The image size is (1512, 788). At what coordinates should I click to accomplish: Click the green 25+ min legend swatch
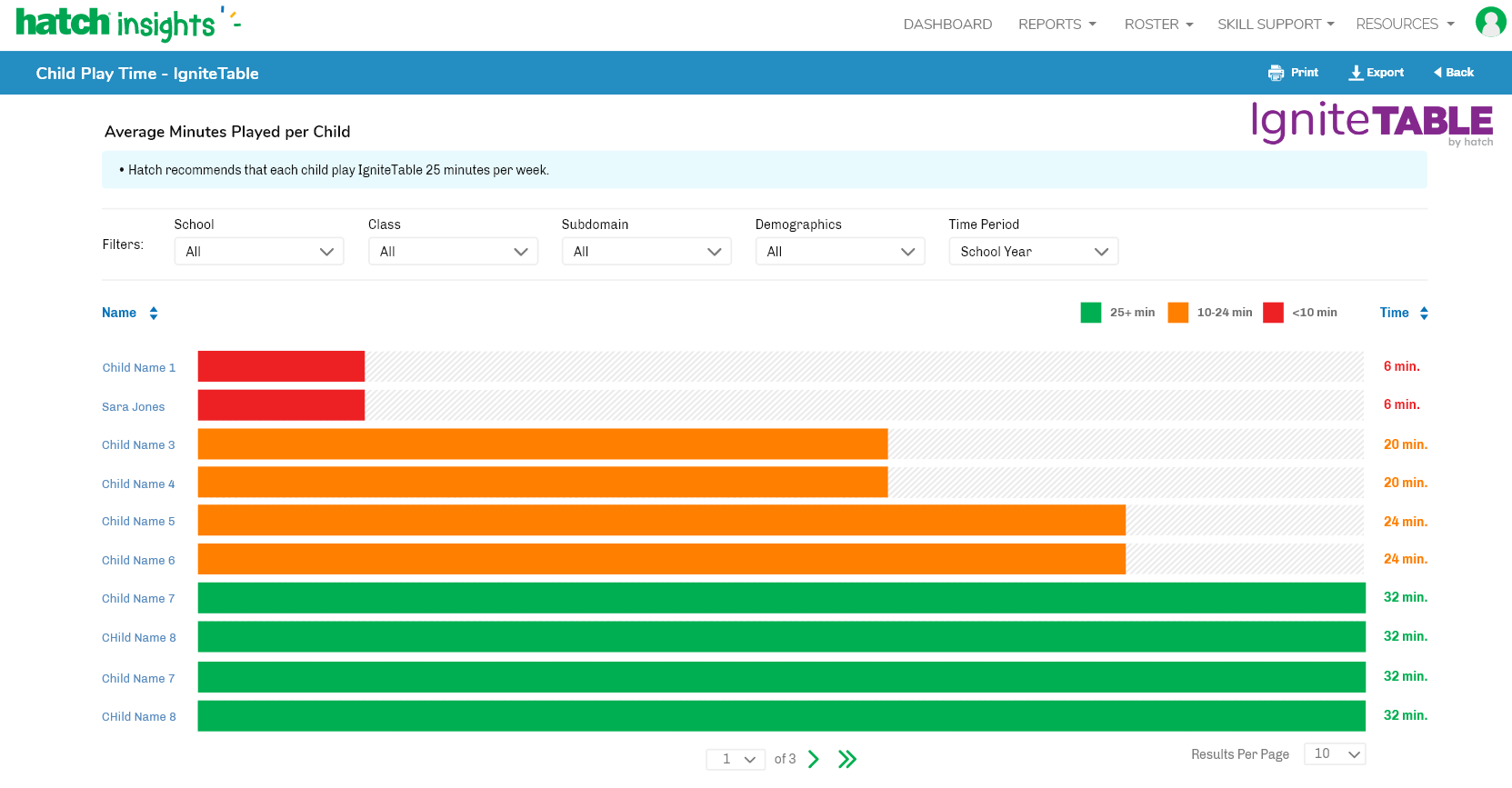coord(1090,313)
